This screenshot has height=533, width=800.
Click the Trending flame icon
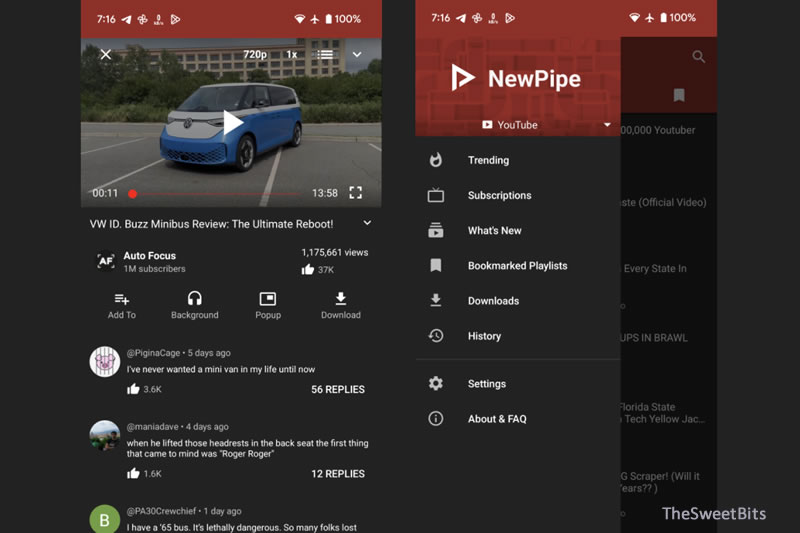(436, 160)
